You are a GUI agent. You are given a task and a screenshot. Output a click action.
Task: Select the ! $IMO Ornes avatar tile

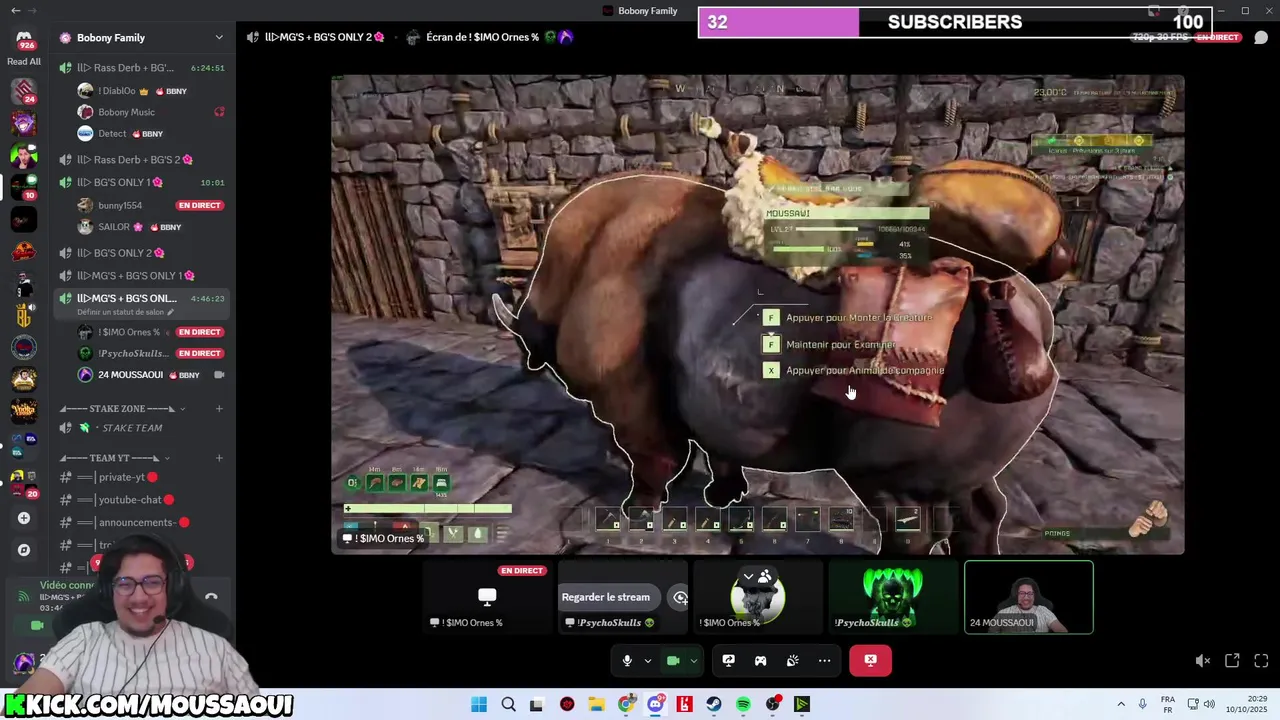pyautogui.click(x=758, y=597)
